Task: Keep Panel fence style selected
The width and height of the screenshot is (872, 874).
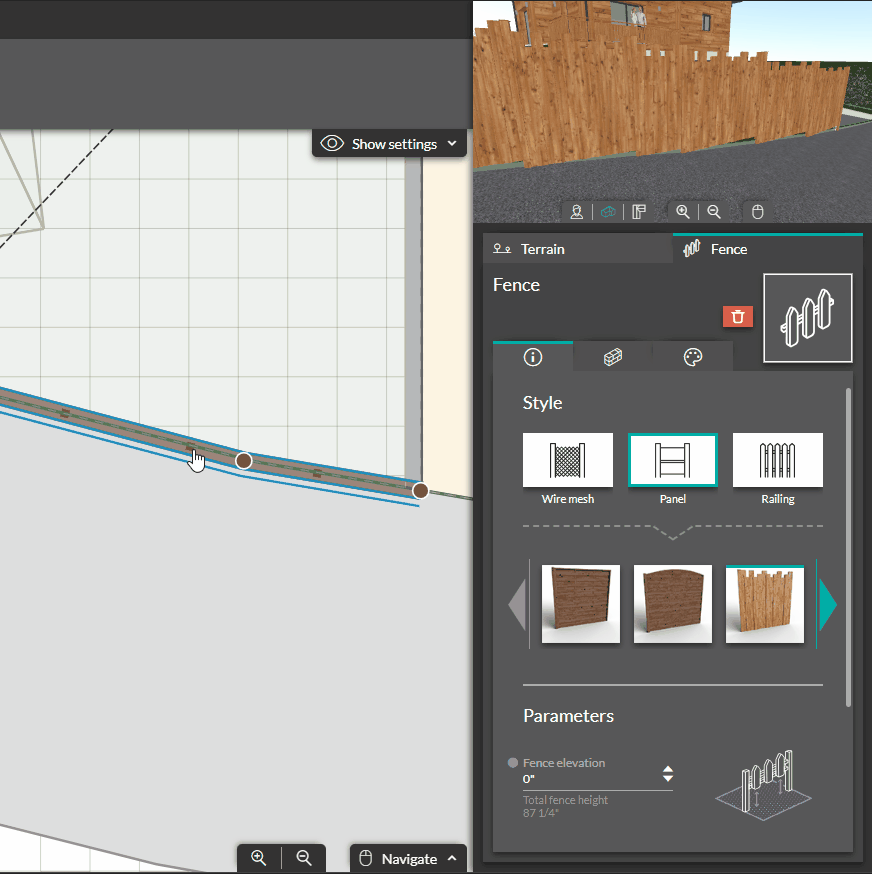Action: 672,460
